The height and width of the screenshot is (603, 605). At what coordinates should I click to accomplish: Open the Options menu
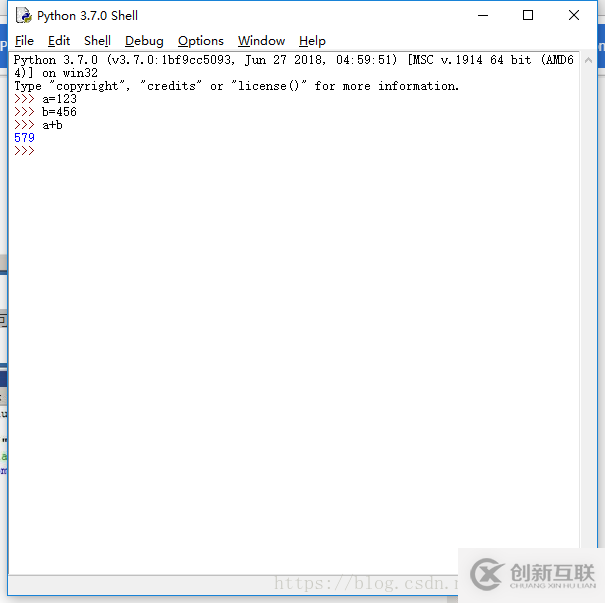pyautogui.click(x=201, y=41)
